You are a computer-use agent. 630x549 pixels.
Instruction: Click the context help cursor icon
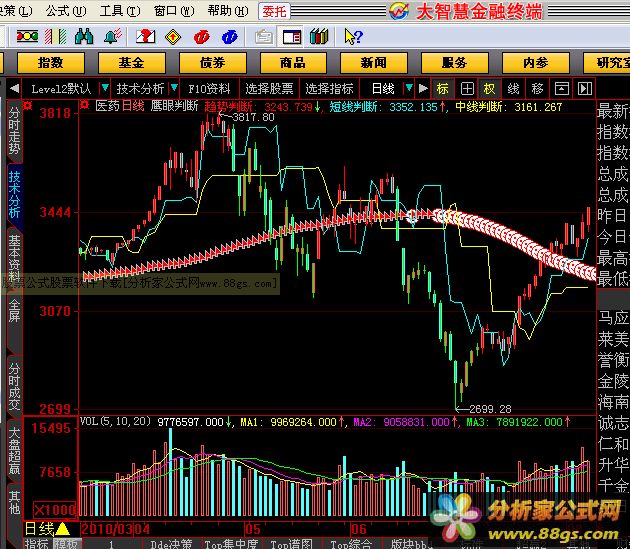point(354,37)
